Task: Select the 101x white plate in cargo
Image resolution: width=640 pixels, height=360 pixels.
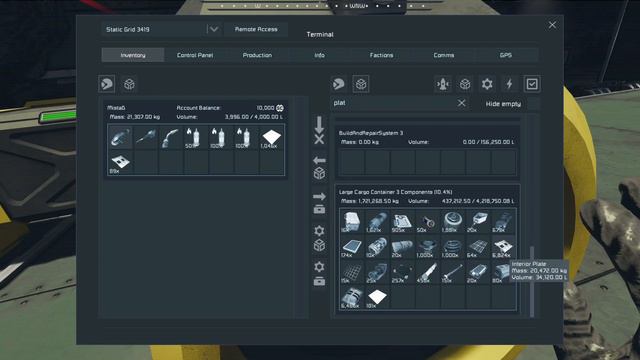Action: (377, 298)
